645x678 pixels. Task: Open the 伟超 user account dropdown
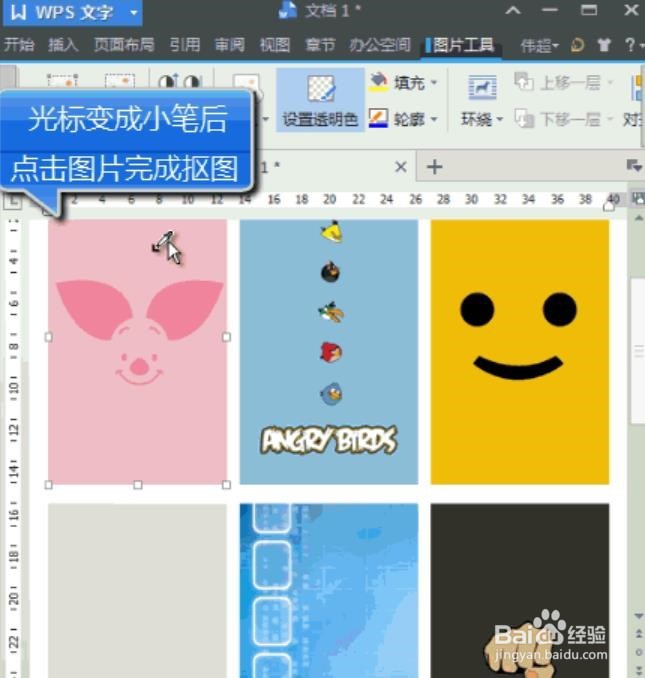click(x=540, y=45)
